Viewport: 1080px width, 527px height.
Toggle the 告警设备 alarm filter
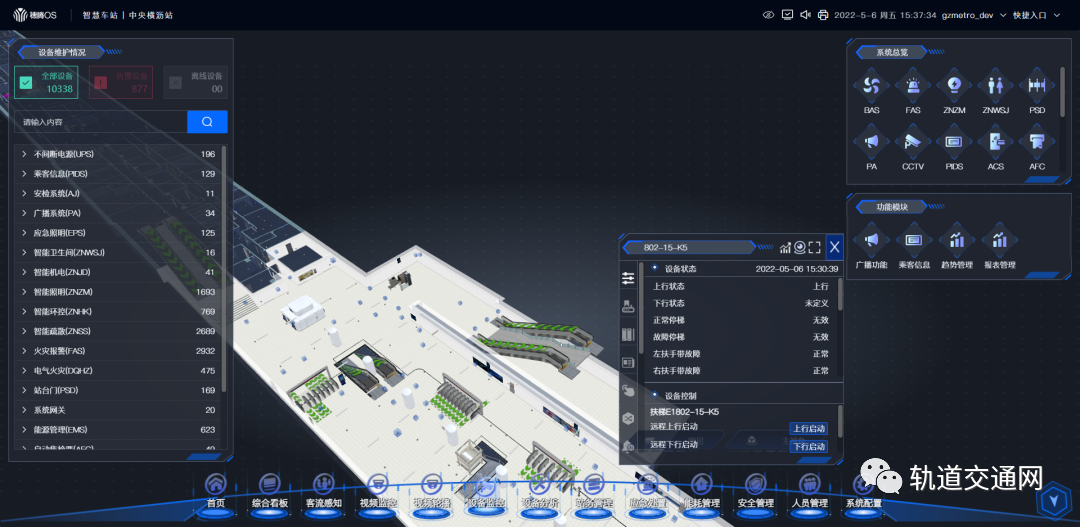click(101, 83)
